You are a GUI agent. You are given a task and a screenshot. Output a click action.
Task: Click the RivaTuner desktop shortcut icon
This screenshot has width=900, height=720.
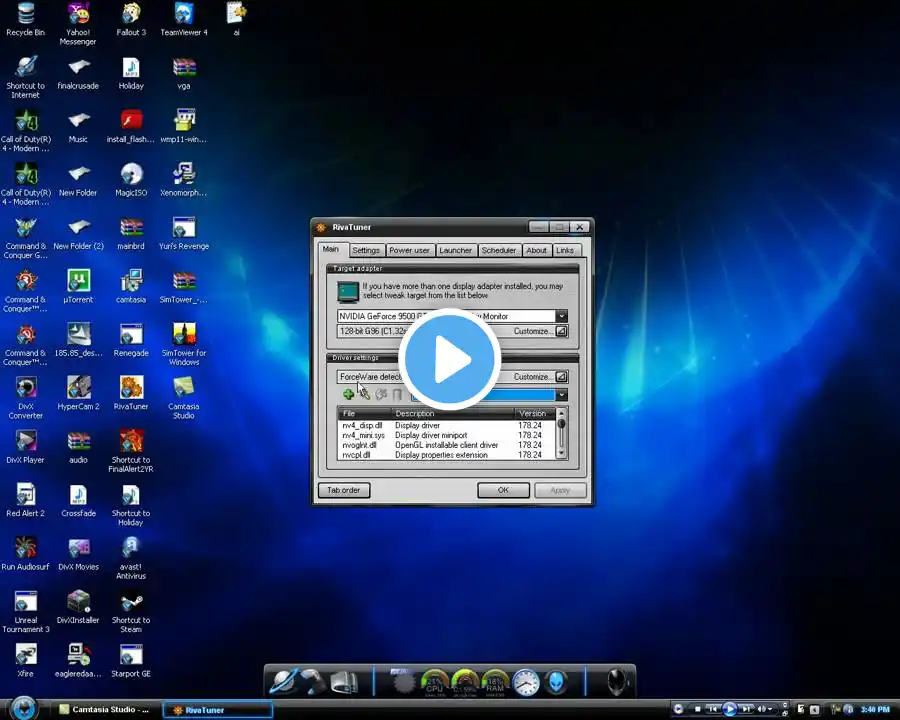pyautogui.click(x=131, y=394)
